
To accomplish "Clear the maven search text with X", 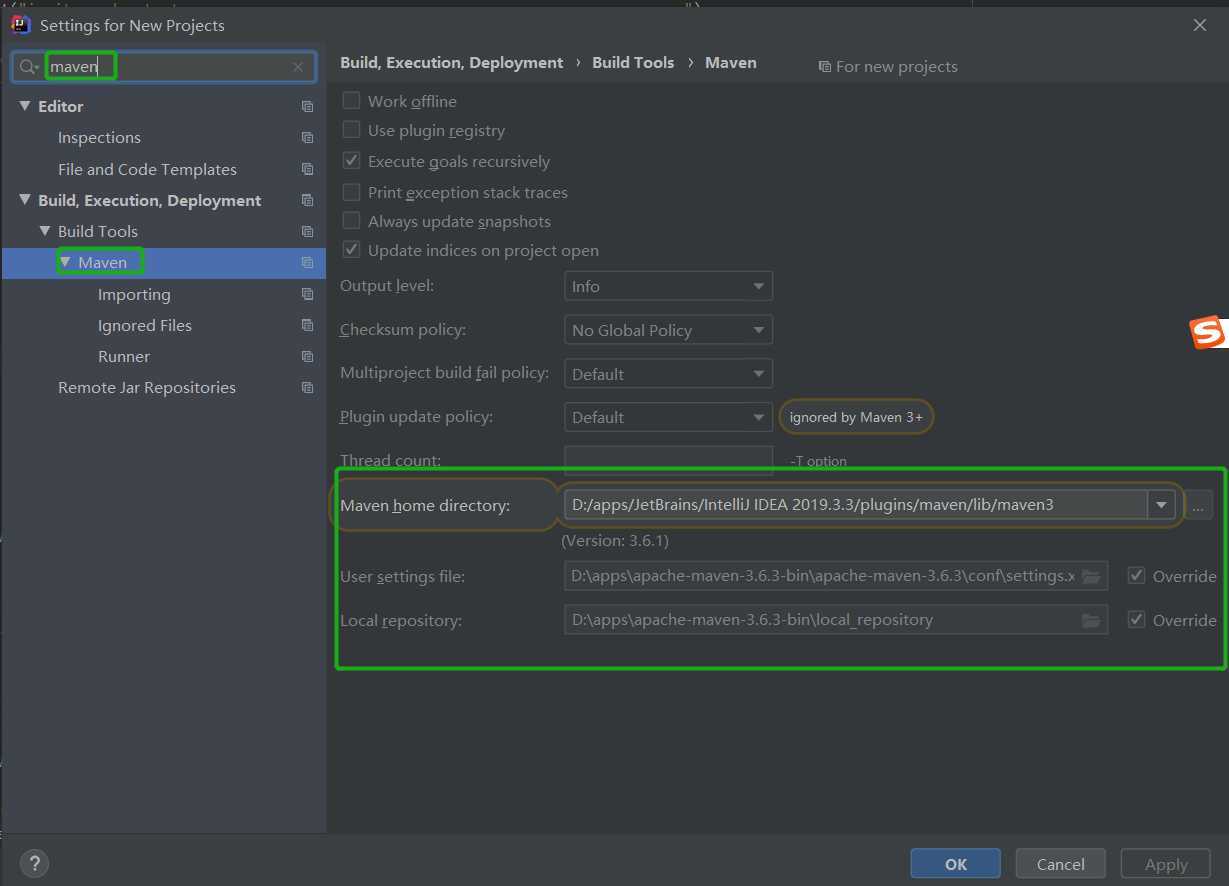I will pos(298,67).
